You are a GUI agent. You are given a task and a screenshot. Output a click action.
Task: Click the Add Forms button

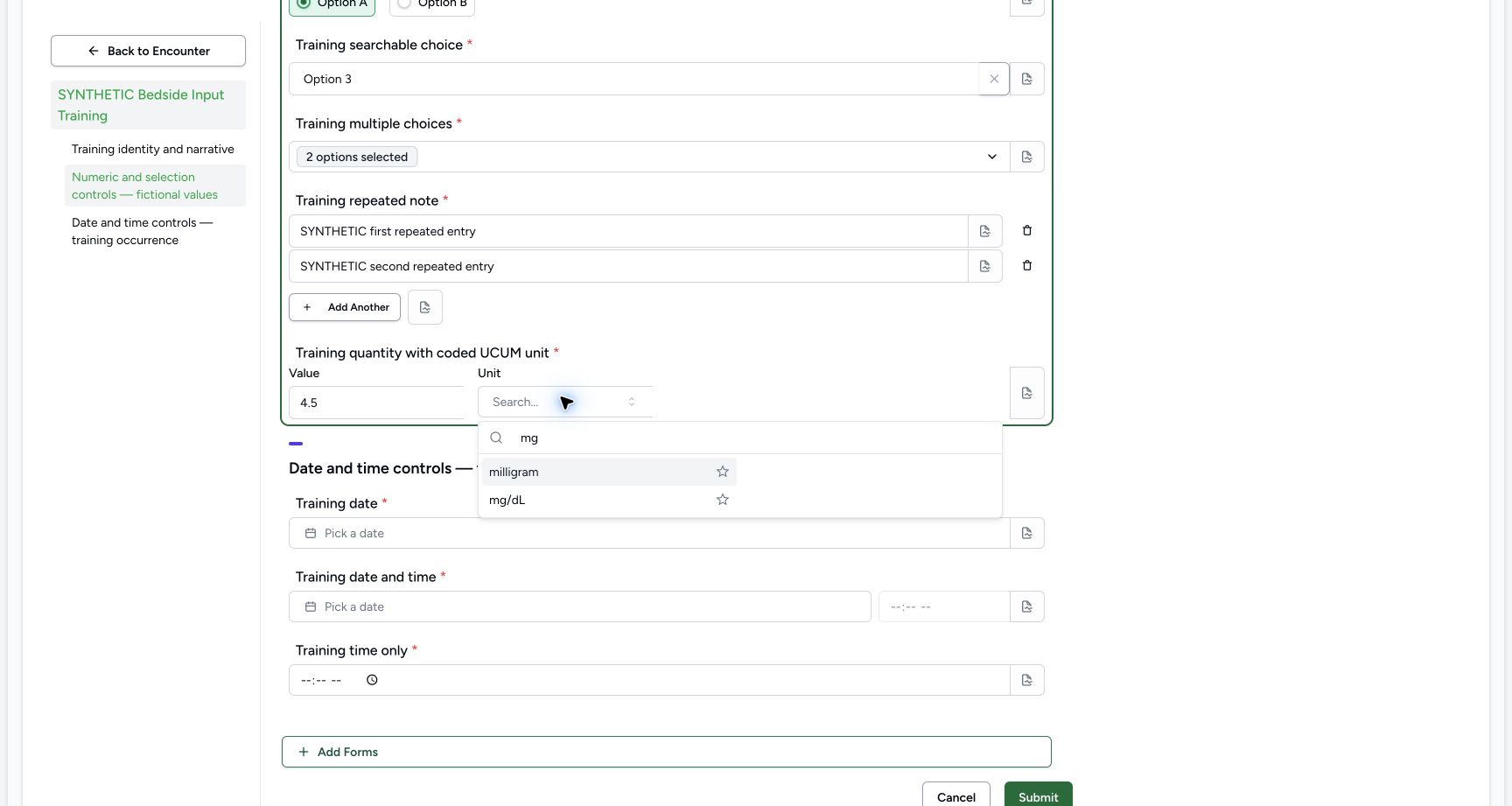tap(666, 752)
